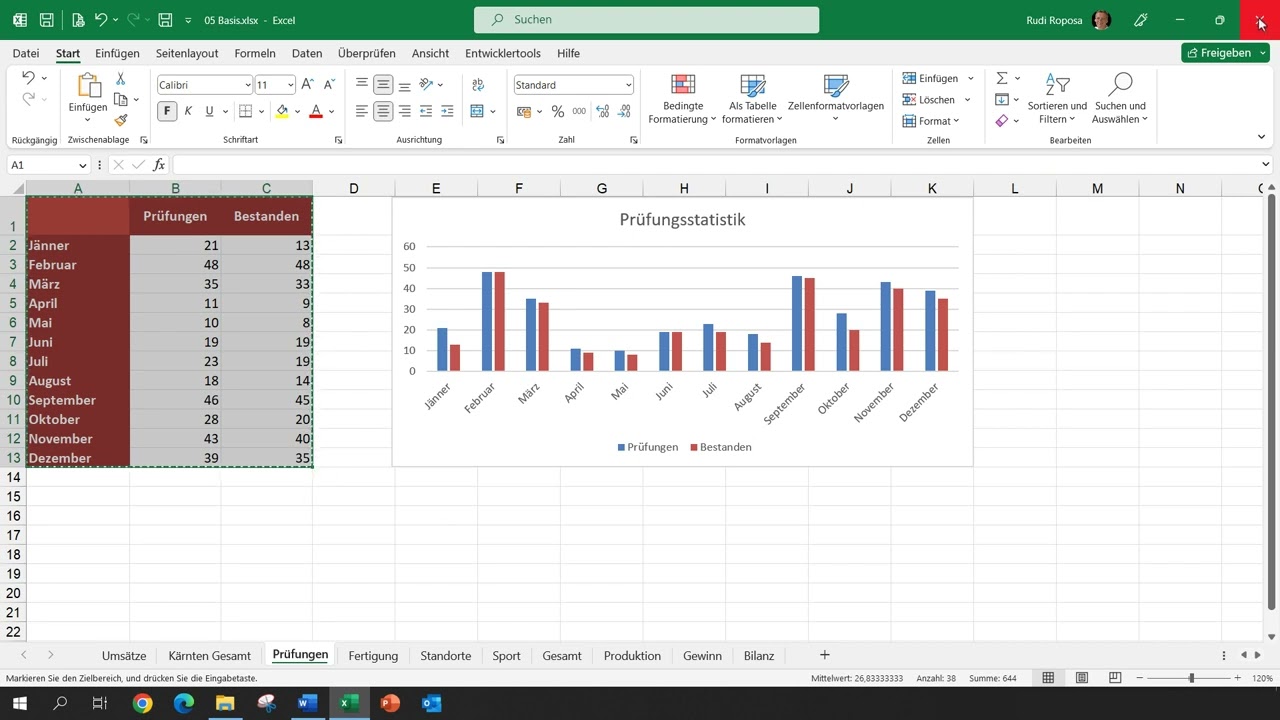Expand the fill color dropdown arrow
Image resolution: width=1280 pixels, height=720 pixels.
click(x=298, y=111)
